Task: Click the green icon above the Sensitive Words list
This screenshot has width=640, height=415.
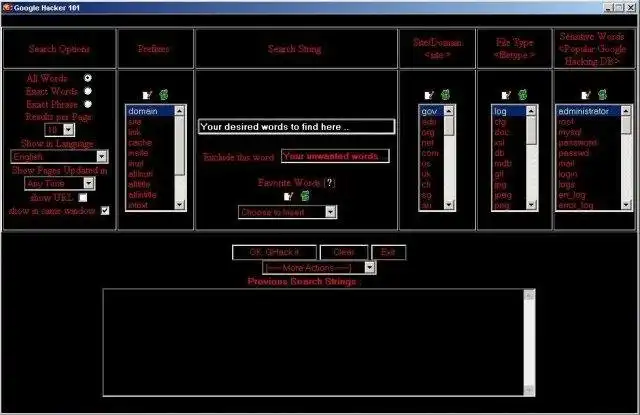Action: pos(602,95)
